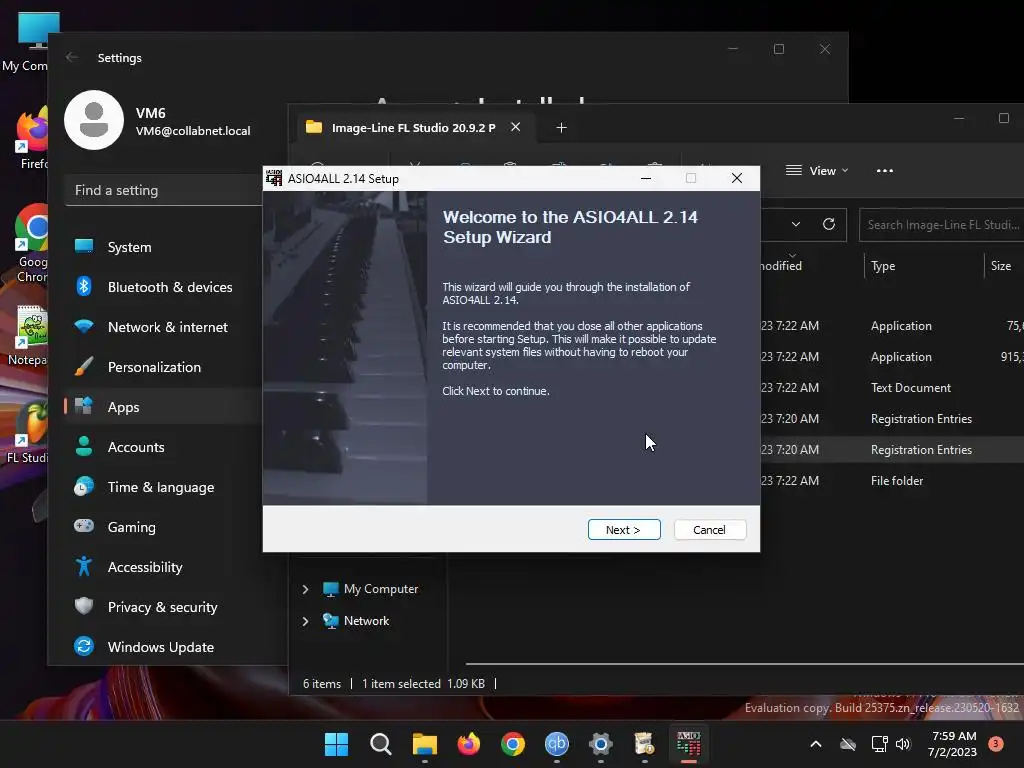Screen dimensions: 1024x768
Task: Select the Image-Line FL Studio Explorer tab
Action: click(x=412, y=127)
